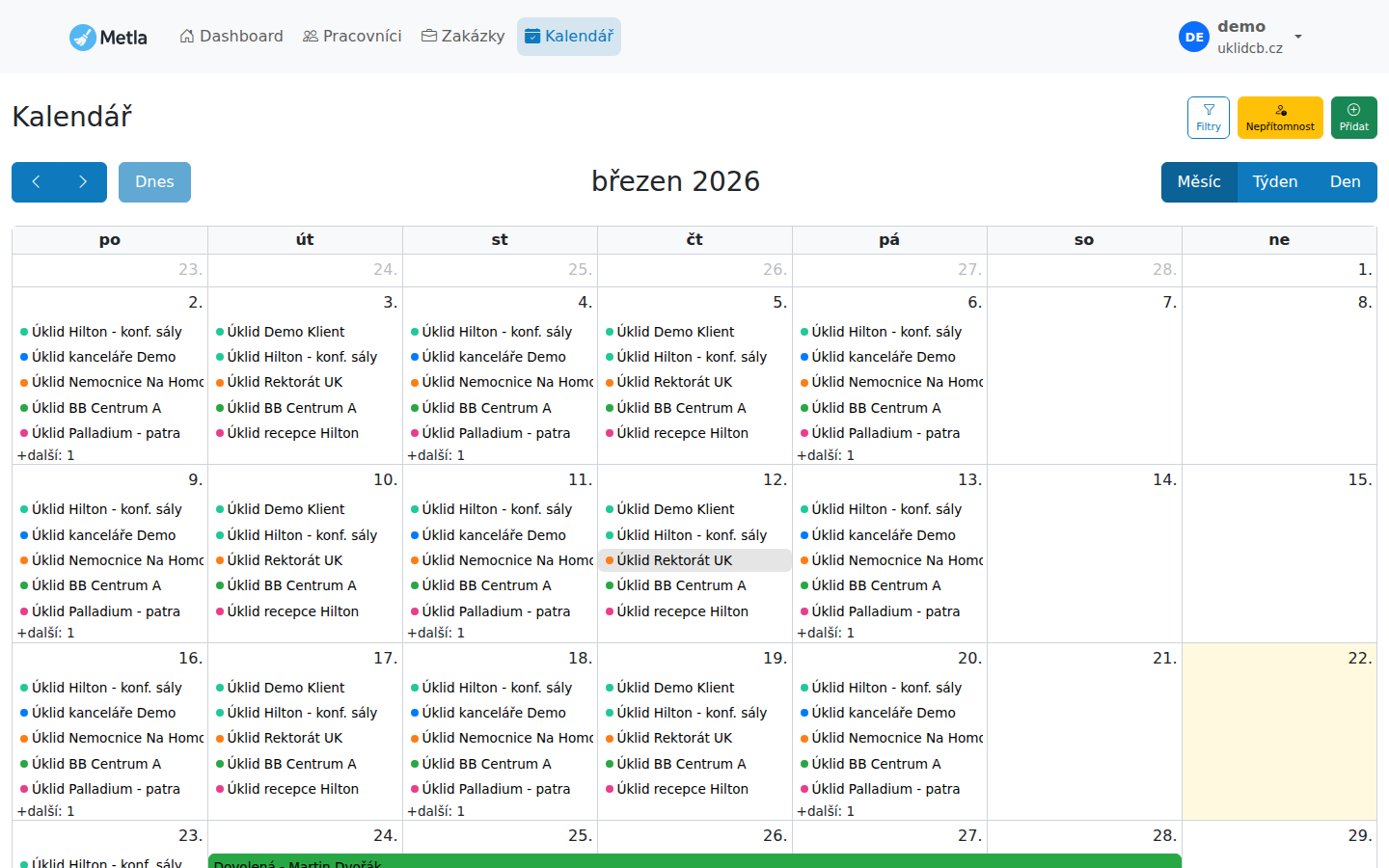Open the Pracovníci workers page
The height and width of the screenshot is (868, 1389).
click(x=352, y=37)
